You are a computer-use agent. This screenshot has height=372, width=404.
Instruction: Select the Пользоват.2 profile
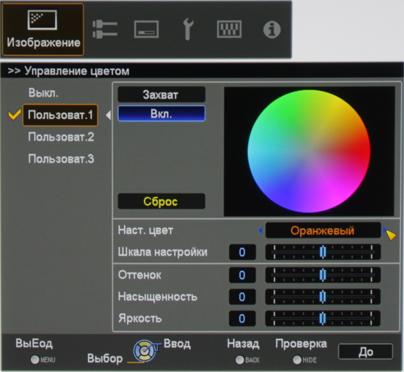pos(61,137)
